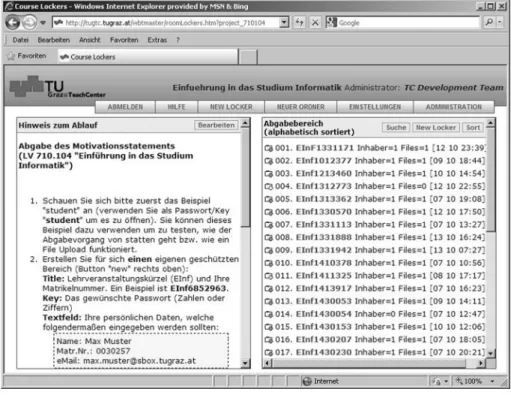This screenshot has height=395, width=511.
Task: Click locker icon of 003. EInf1213460
Action: (269, 174)
